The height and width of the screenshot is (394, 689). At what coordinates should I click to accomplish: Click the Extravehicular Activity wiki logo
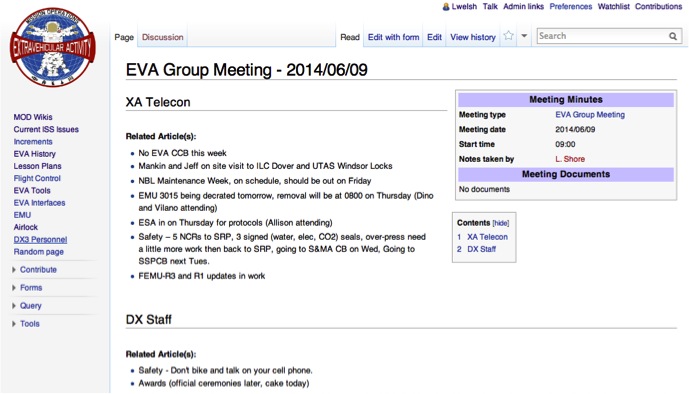point(52,47)
